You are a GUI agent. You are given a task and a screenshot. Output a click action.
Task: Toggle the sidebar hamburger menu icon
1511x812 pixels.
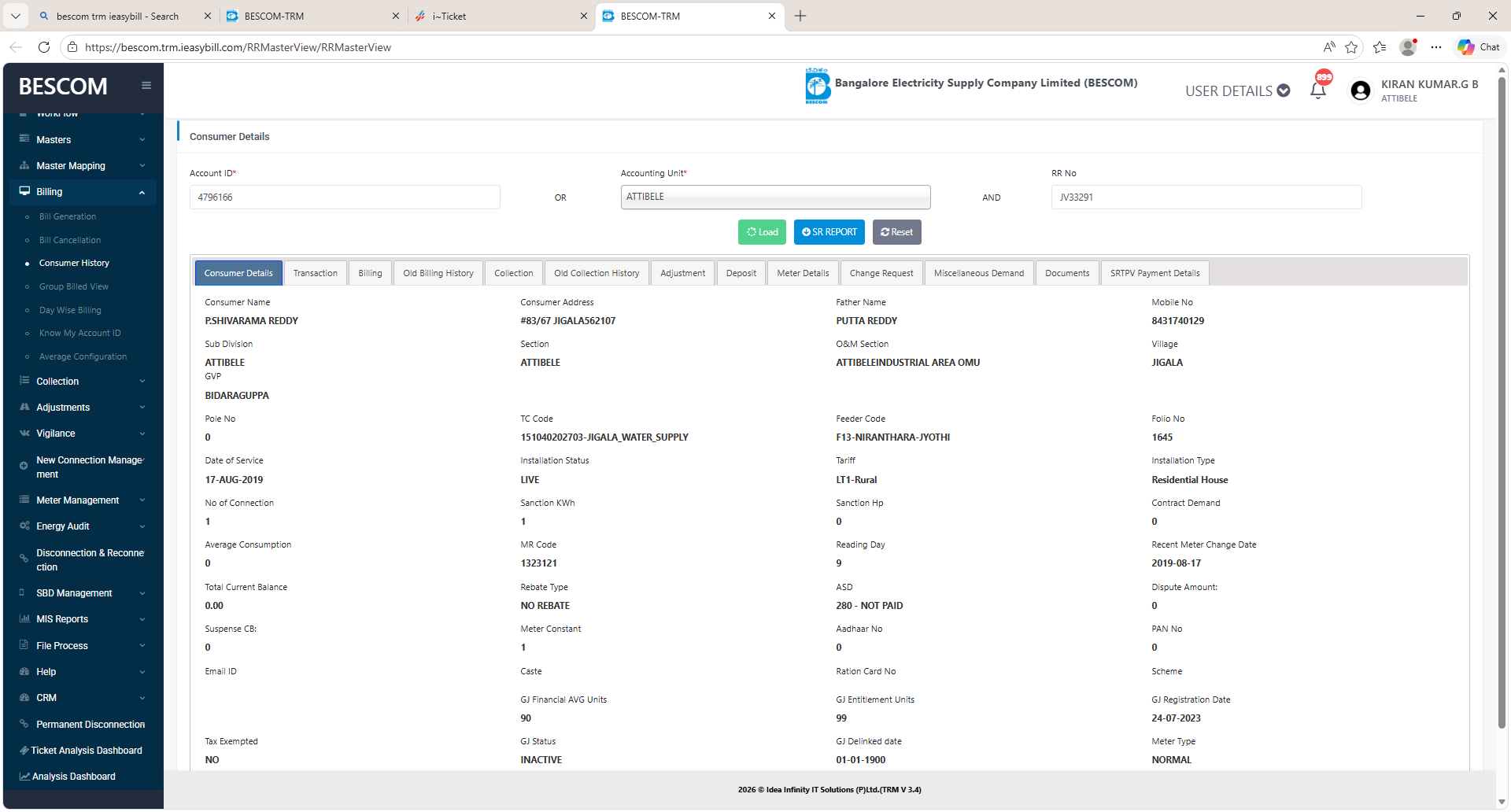(146, 86)
